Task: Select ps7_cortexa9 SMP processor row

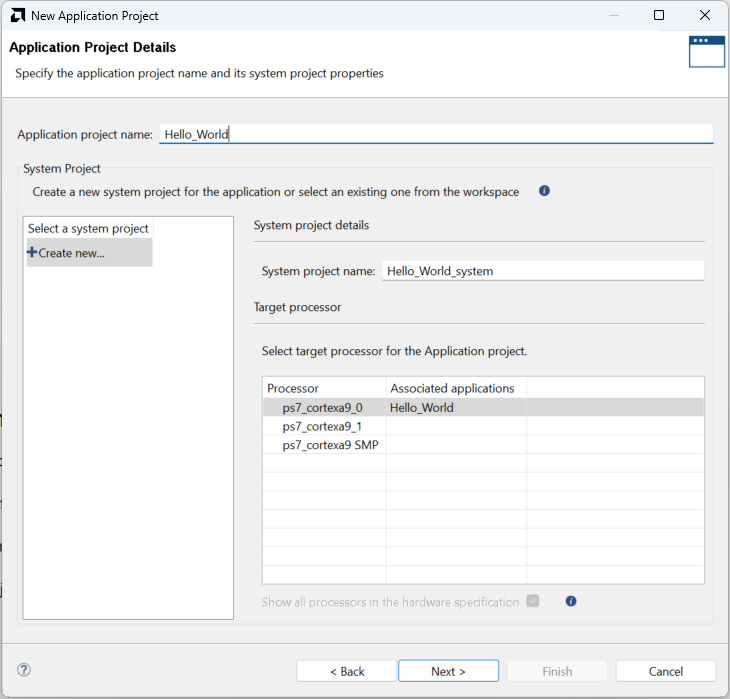Action: coord(330,445)
